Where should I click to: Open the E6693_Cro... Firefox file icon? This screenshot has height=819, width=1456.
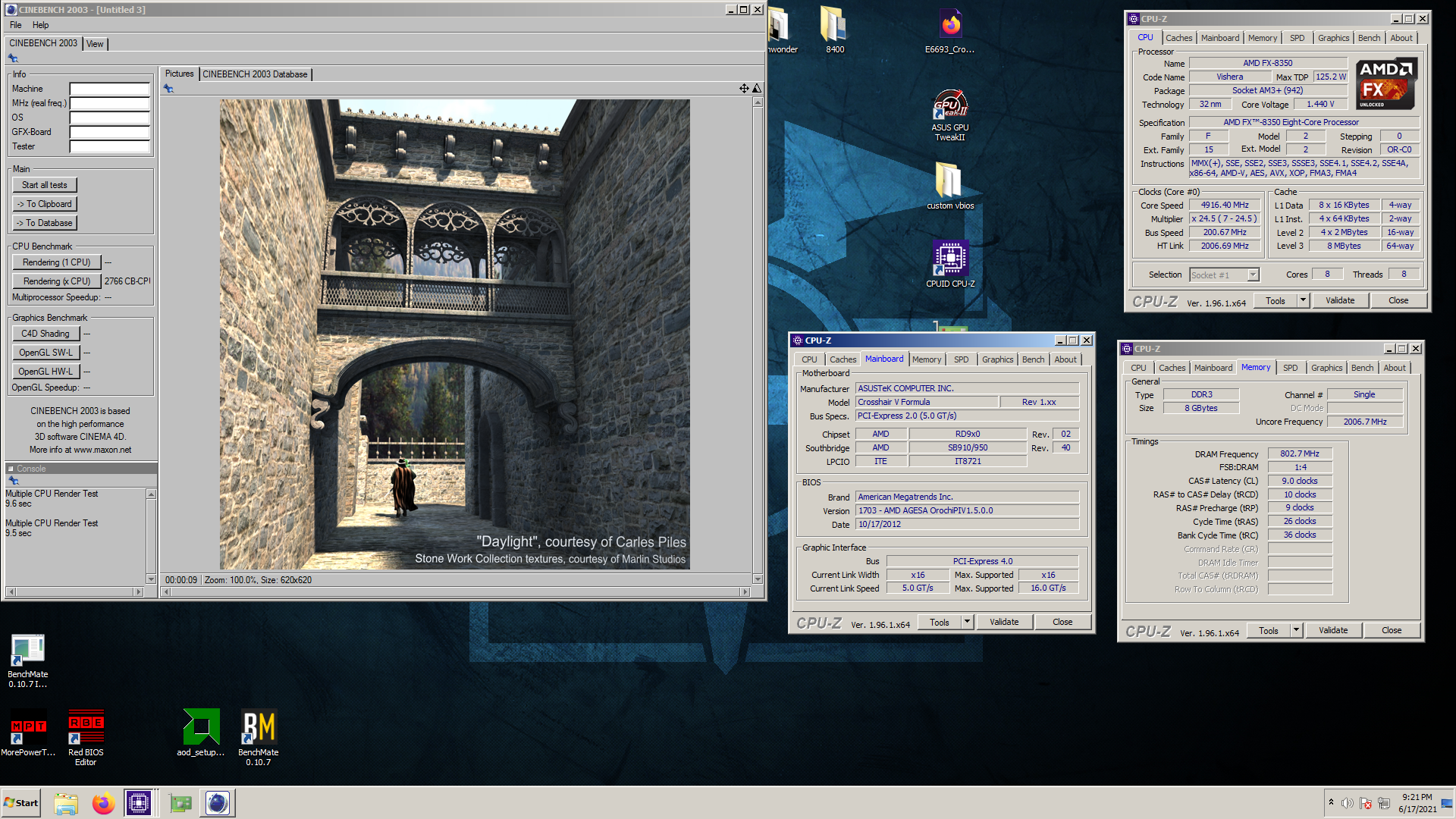(x=949, y=30)
